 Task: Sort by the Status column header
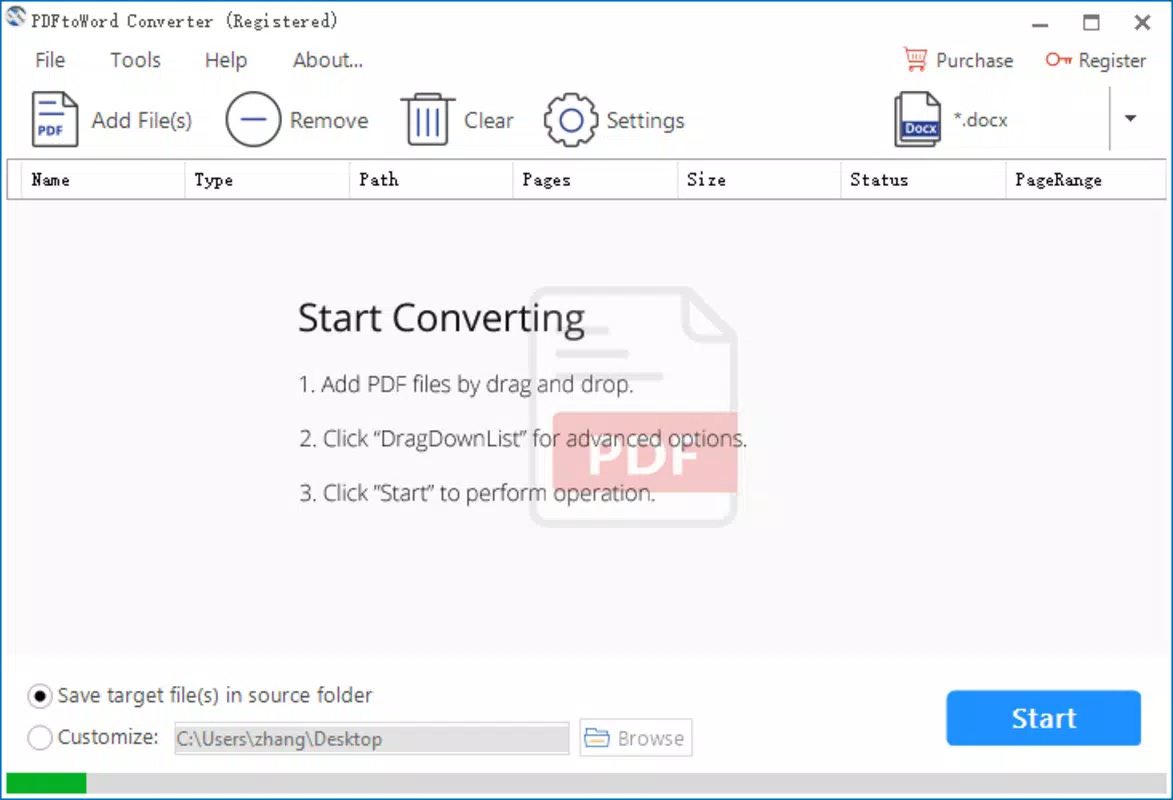point(922,180)
